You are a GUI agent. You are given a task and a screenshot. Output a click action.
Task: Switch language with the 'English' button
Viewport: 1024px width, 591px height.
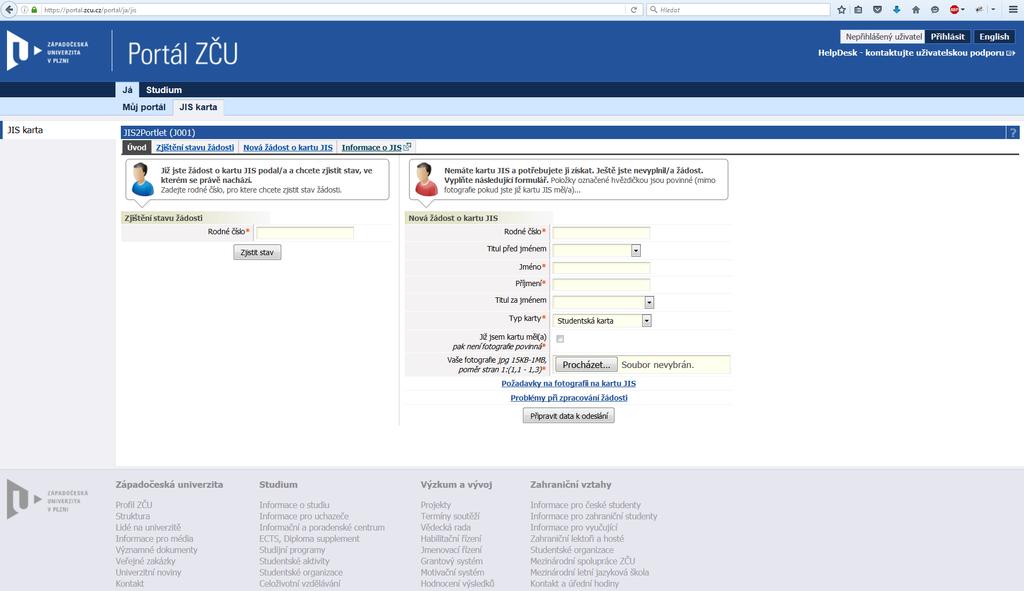[x=994, y=37]
